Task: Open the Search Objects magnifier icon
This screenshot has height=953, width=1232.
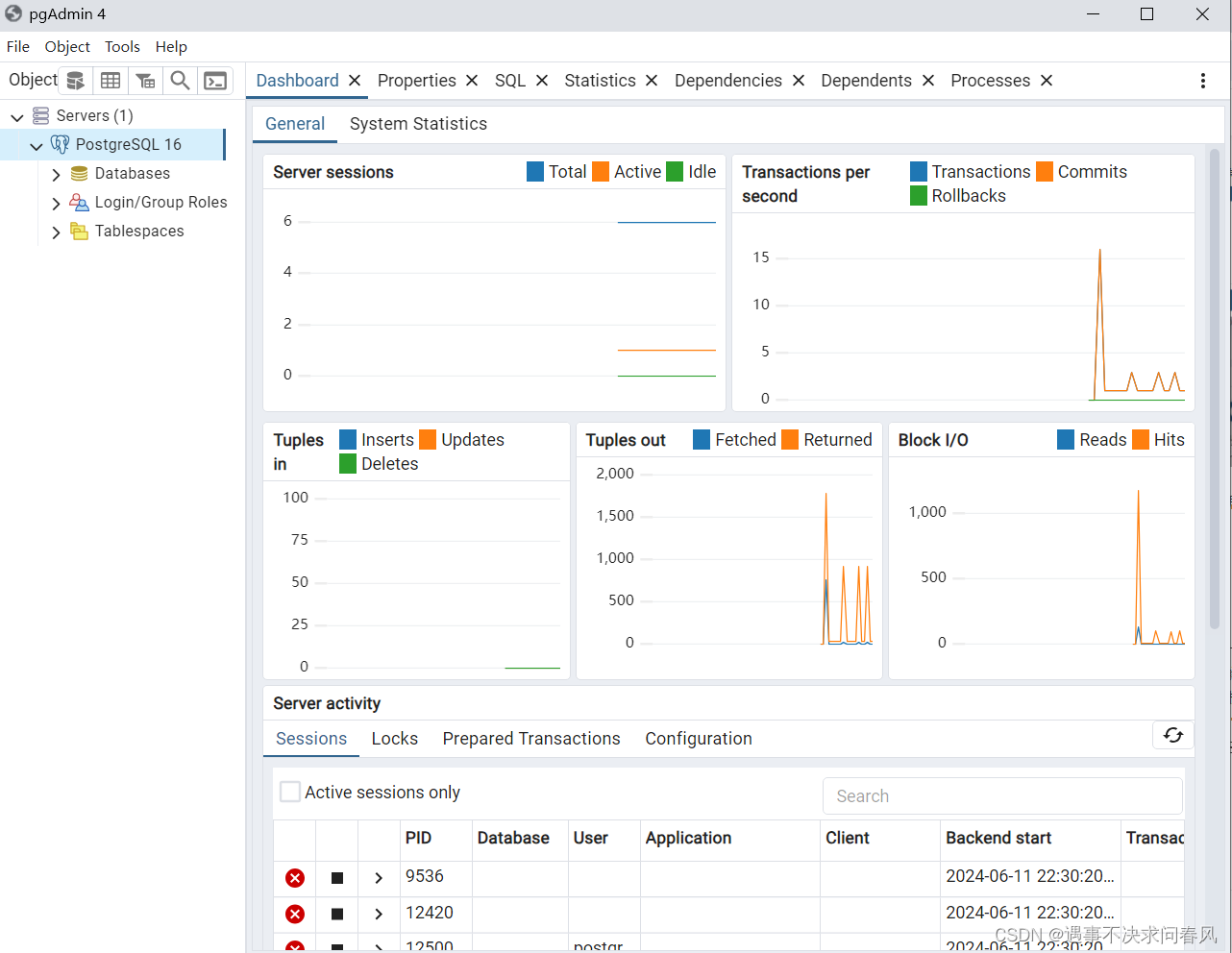Action: 180,81
